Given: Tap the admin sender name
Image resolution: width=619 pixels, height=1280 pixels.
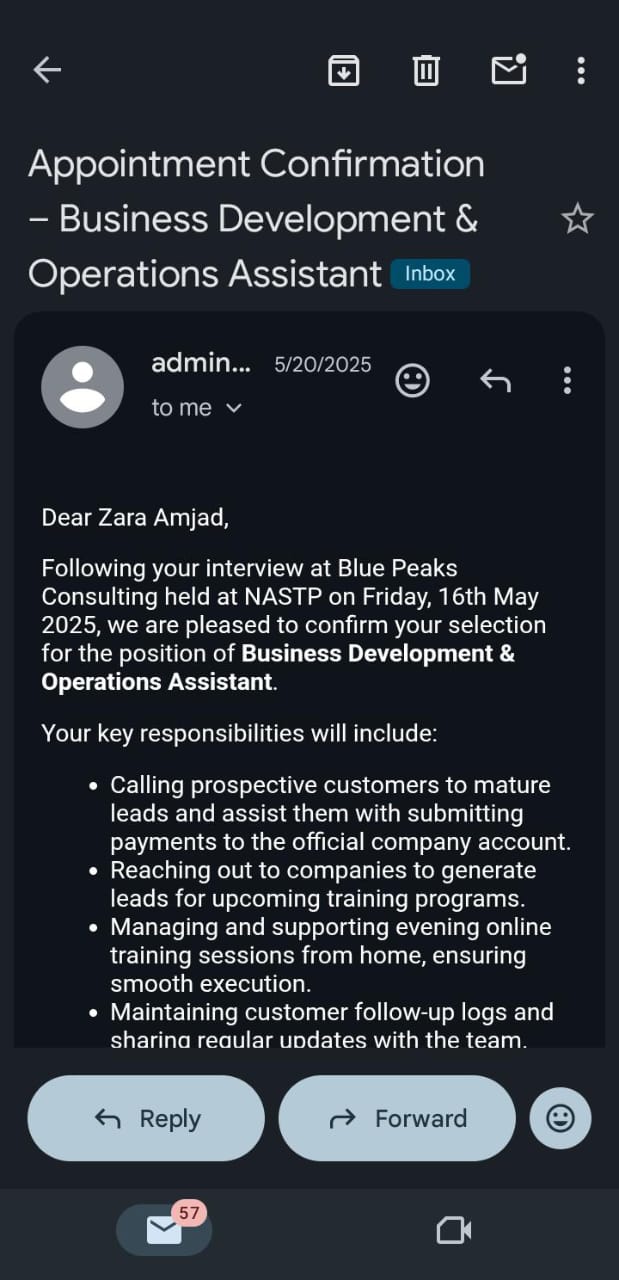Looking at the screenshot, I should point(201,364).
